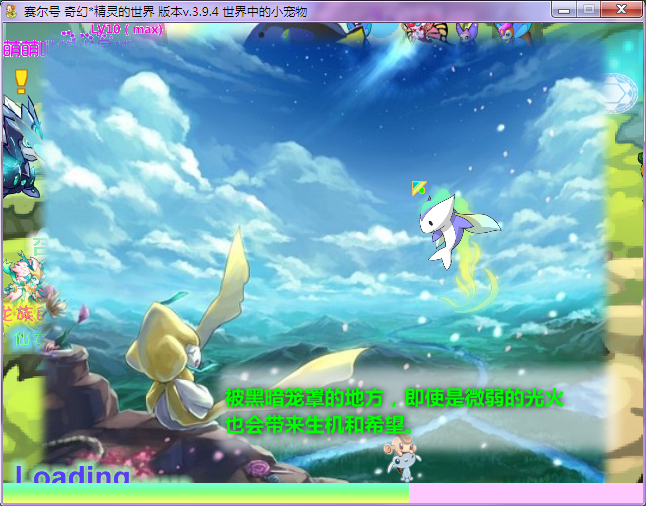
Task: Minimize the game window
Action: [564, 10]
